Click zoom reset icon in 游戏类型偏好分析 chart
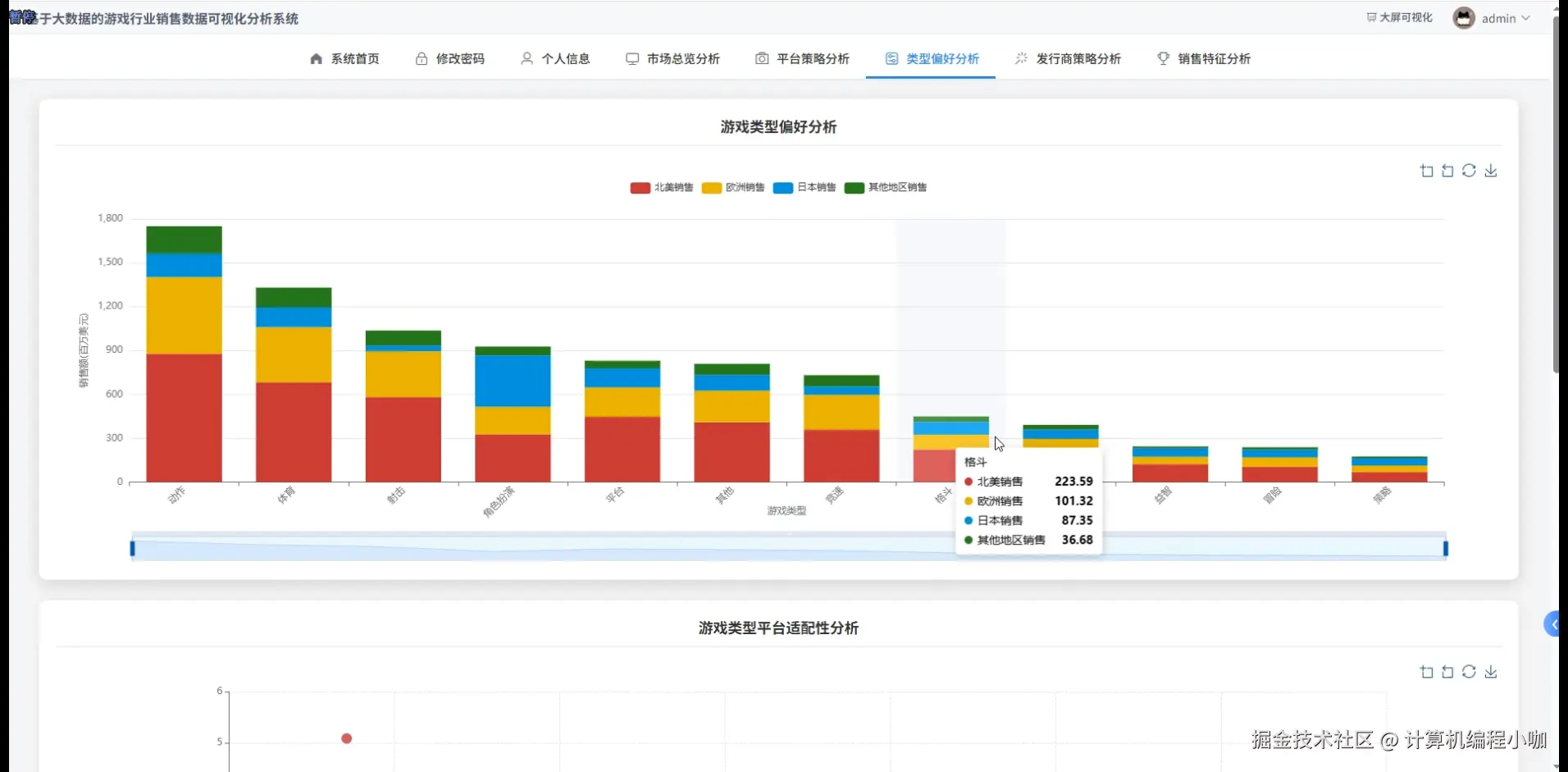 (x=1447, y=171)
